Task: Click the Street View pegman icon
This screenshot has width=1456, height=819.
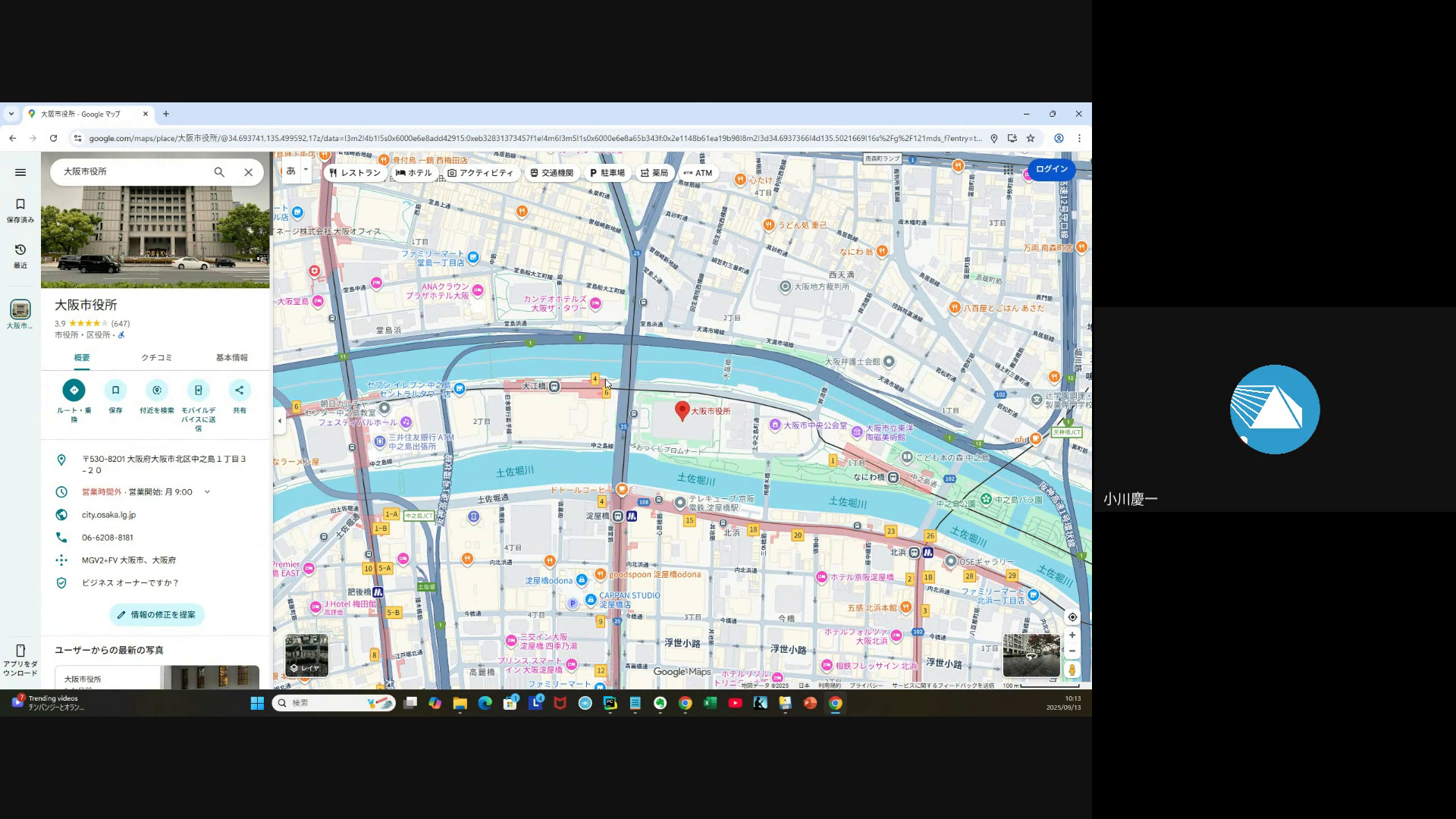Action: (1072, 670)
